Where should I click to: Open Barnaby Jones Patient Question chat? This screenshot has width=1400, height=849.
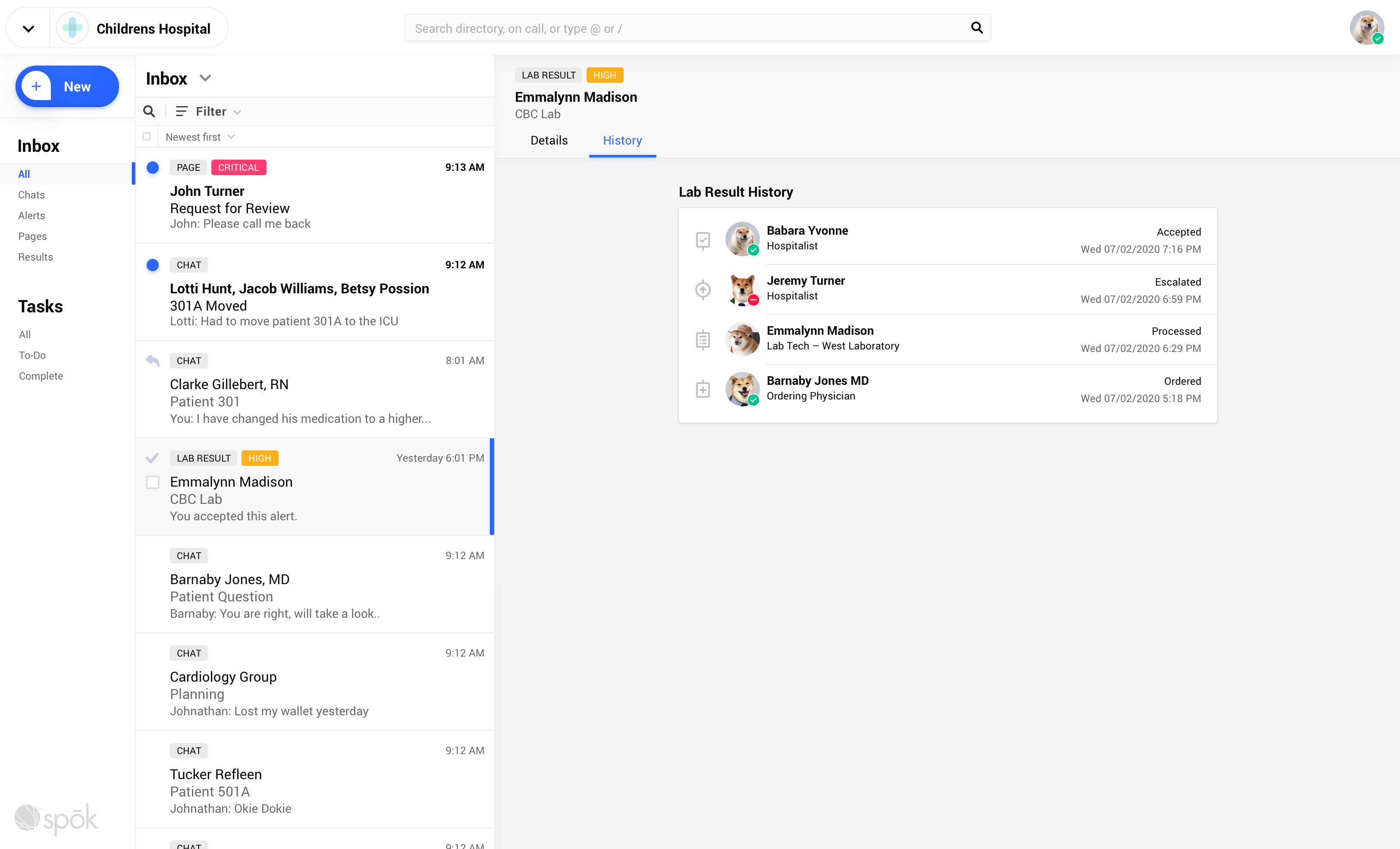point(315,584)
